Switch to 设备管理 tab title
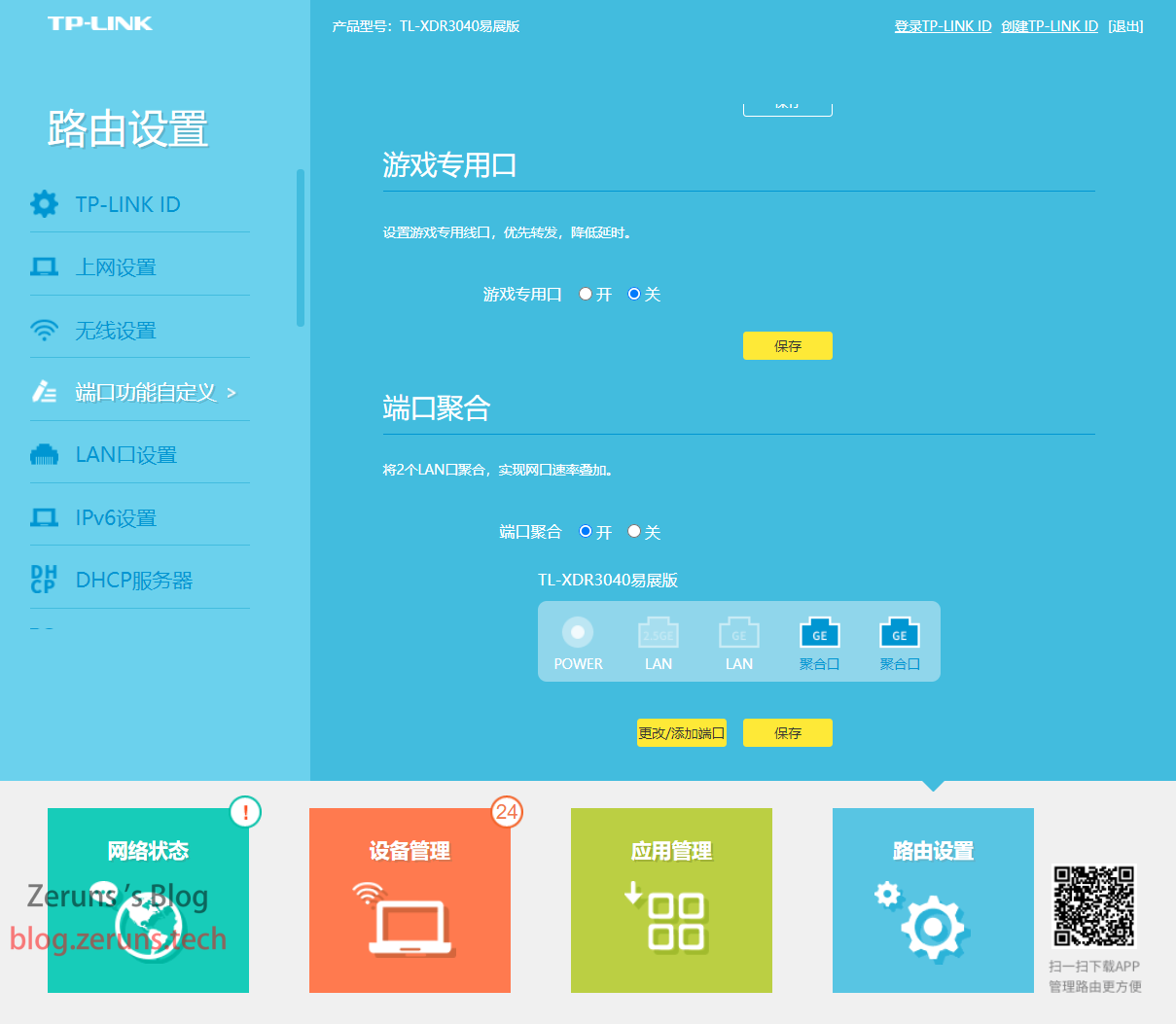 coord(410,851)
